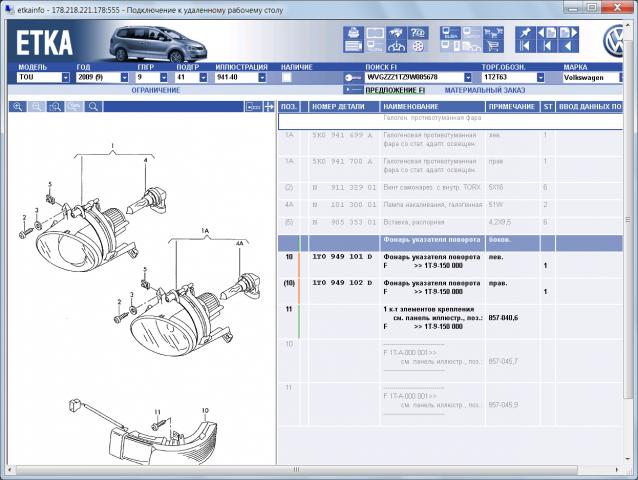Click reference 857-040,6 in row 11

(503, 318)
